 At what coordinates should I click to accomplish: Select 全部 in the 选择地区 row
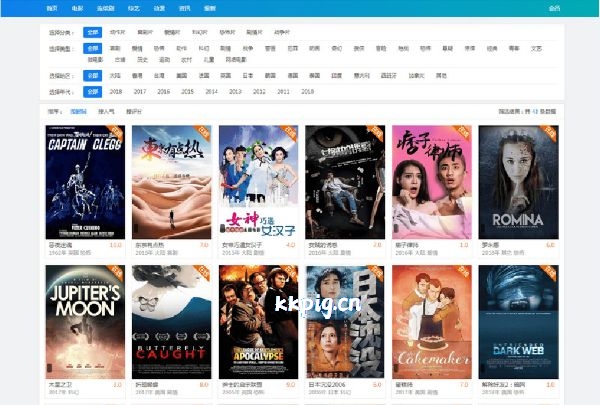coord(93,75)
